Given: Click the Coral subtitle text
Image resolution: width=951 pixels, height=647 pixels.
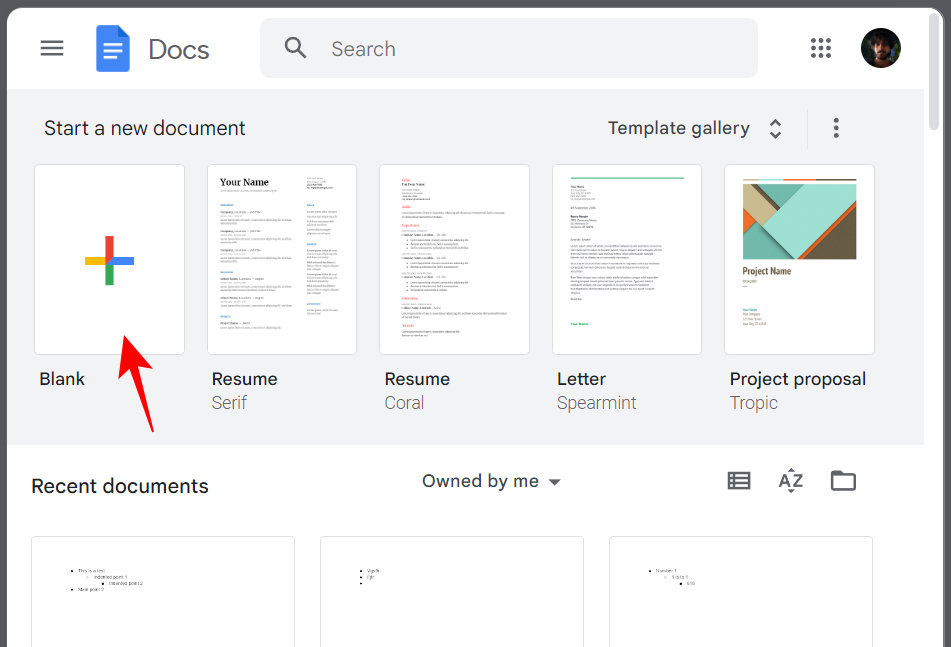Looking at the screenshot, I should pos(404,403).
